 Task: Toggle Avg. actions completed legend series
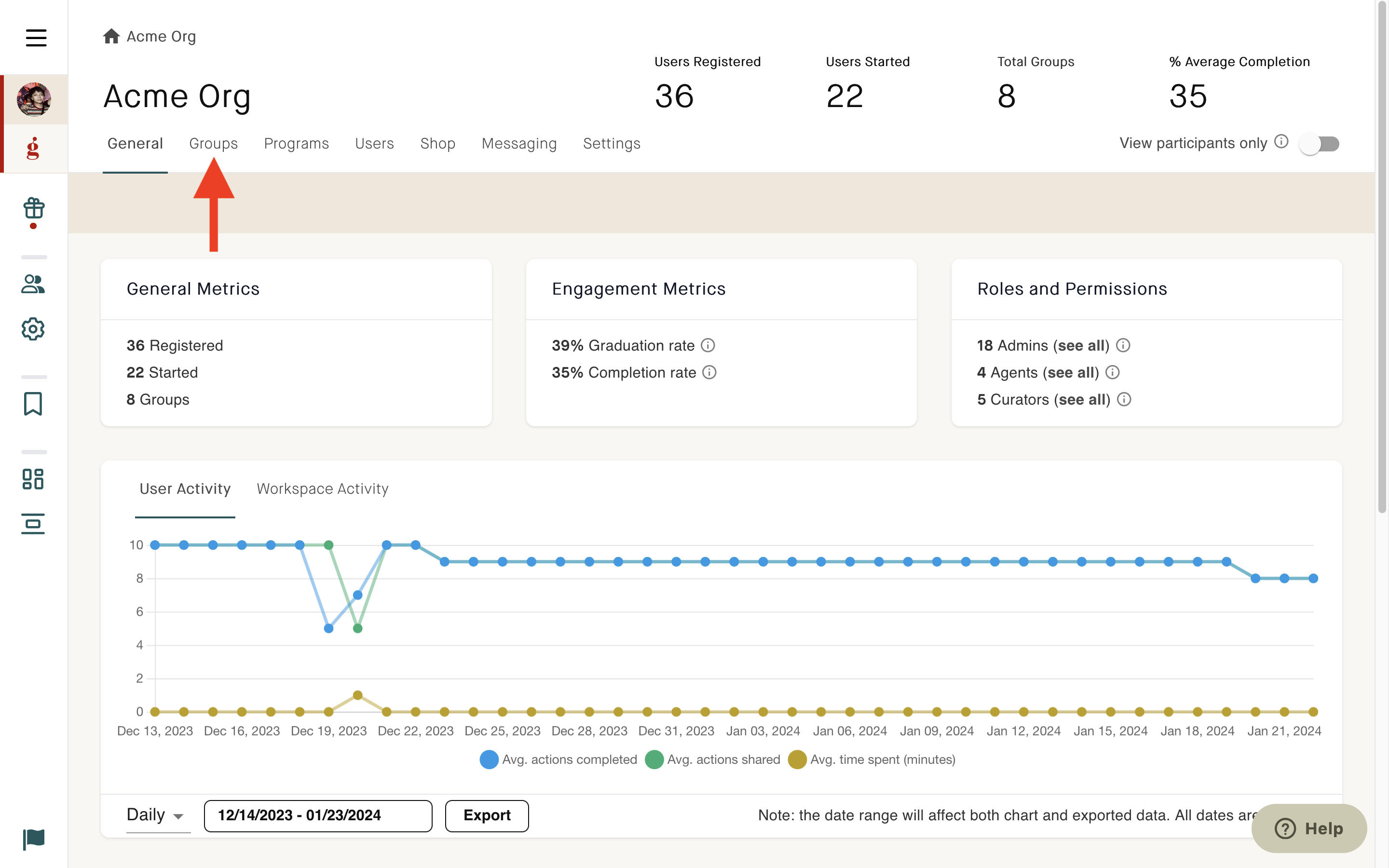[558, 759]
